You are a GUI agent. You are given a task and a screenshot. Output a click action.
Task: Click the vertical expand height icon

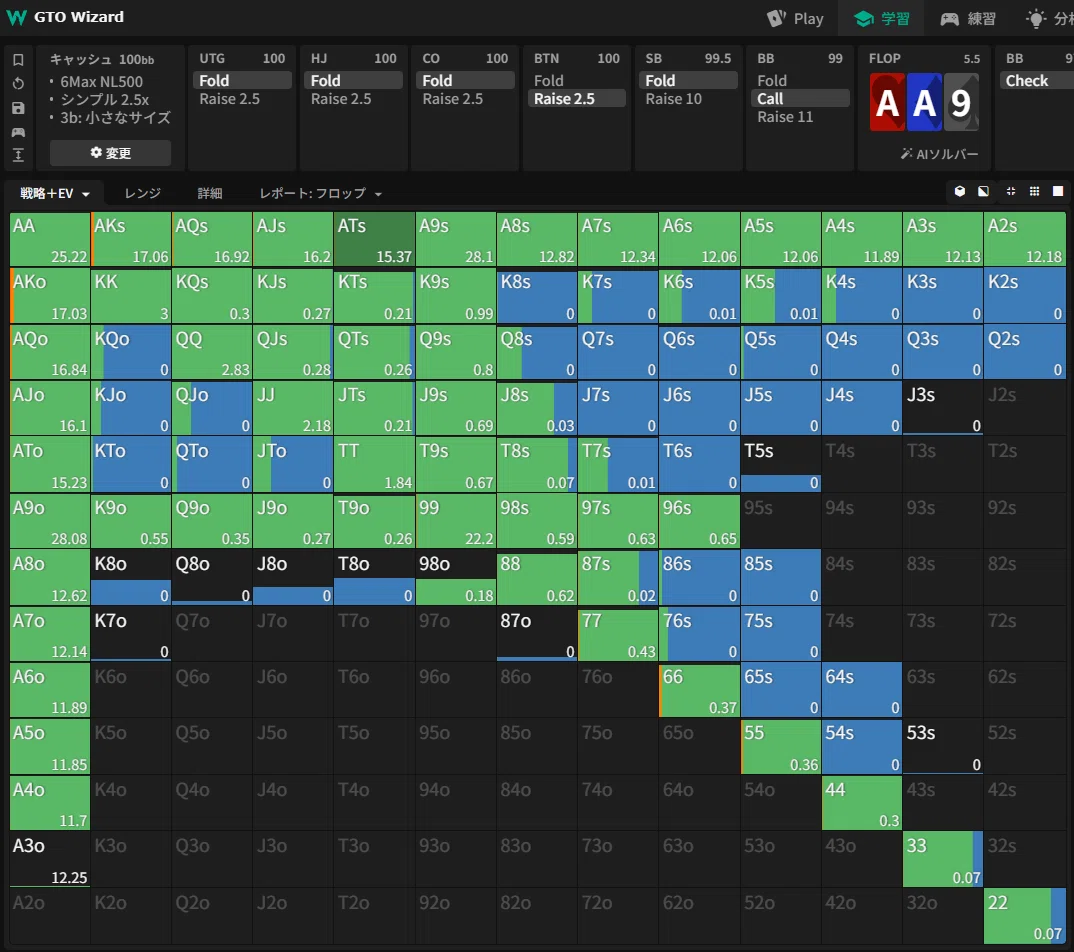coord(18,155)
